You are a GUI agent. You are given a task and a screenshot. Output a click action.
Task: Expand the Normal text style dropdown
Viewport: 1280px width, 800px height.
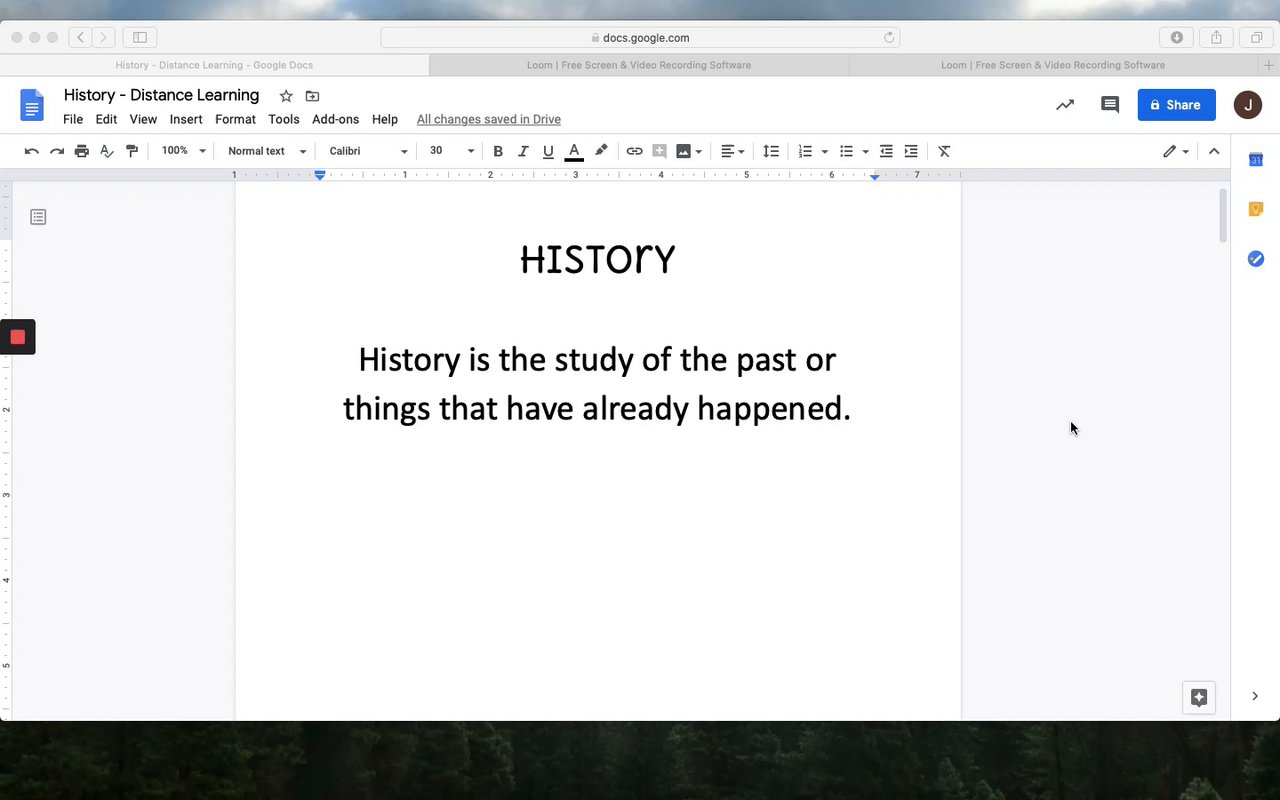266,151
